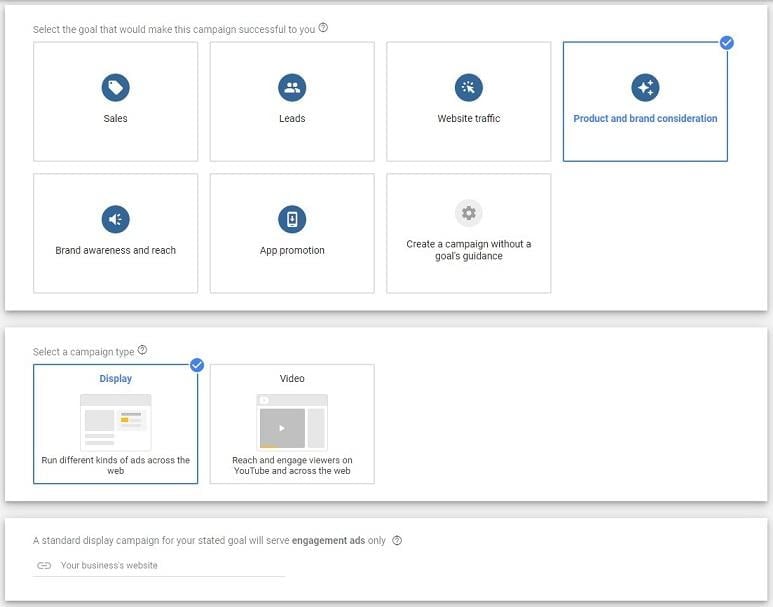
Task: Click the Sales price-tag icon
Action: (115, 87)
